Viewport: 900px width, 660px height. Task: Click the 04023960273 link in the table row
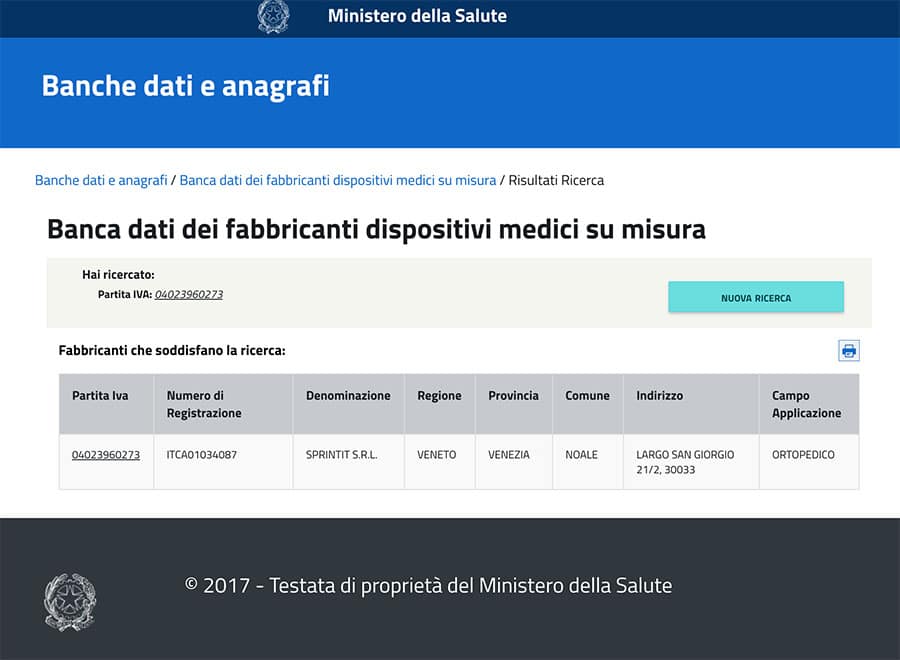pyautogui.click(x=106, y=455)
